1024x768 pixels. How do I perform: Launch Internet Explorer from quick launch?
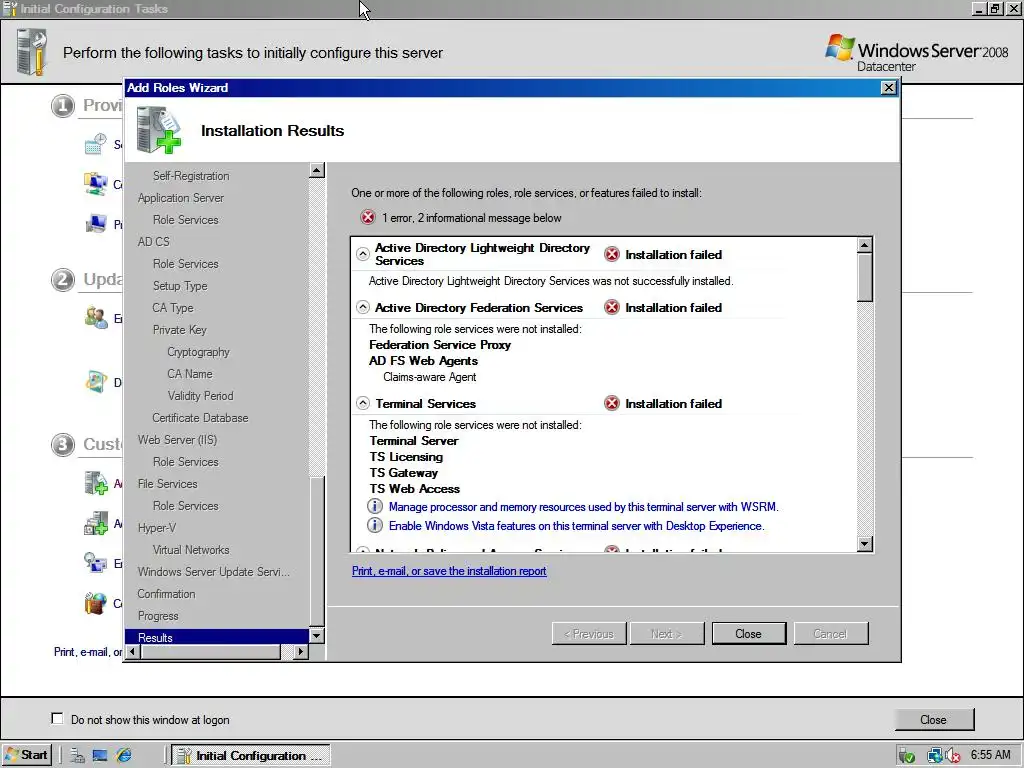123,755
